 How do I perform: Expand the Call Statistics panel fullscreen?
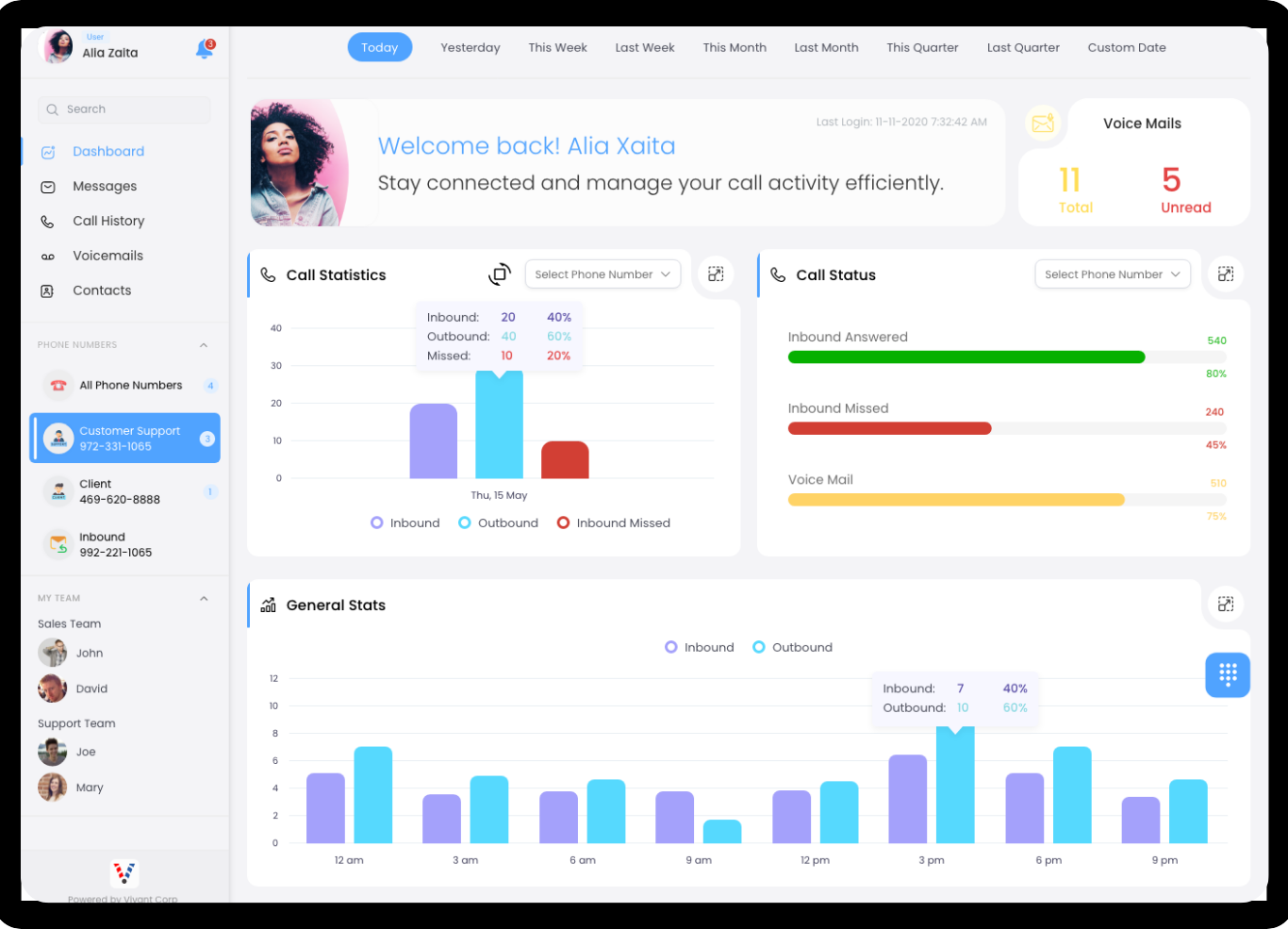716,274
